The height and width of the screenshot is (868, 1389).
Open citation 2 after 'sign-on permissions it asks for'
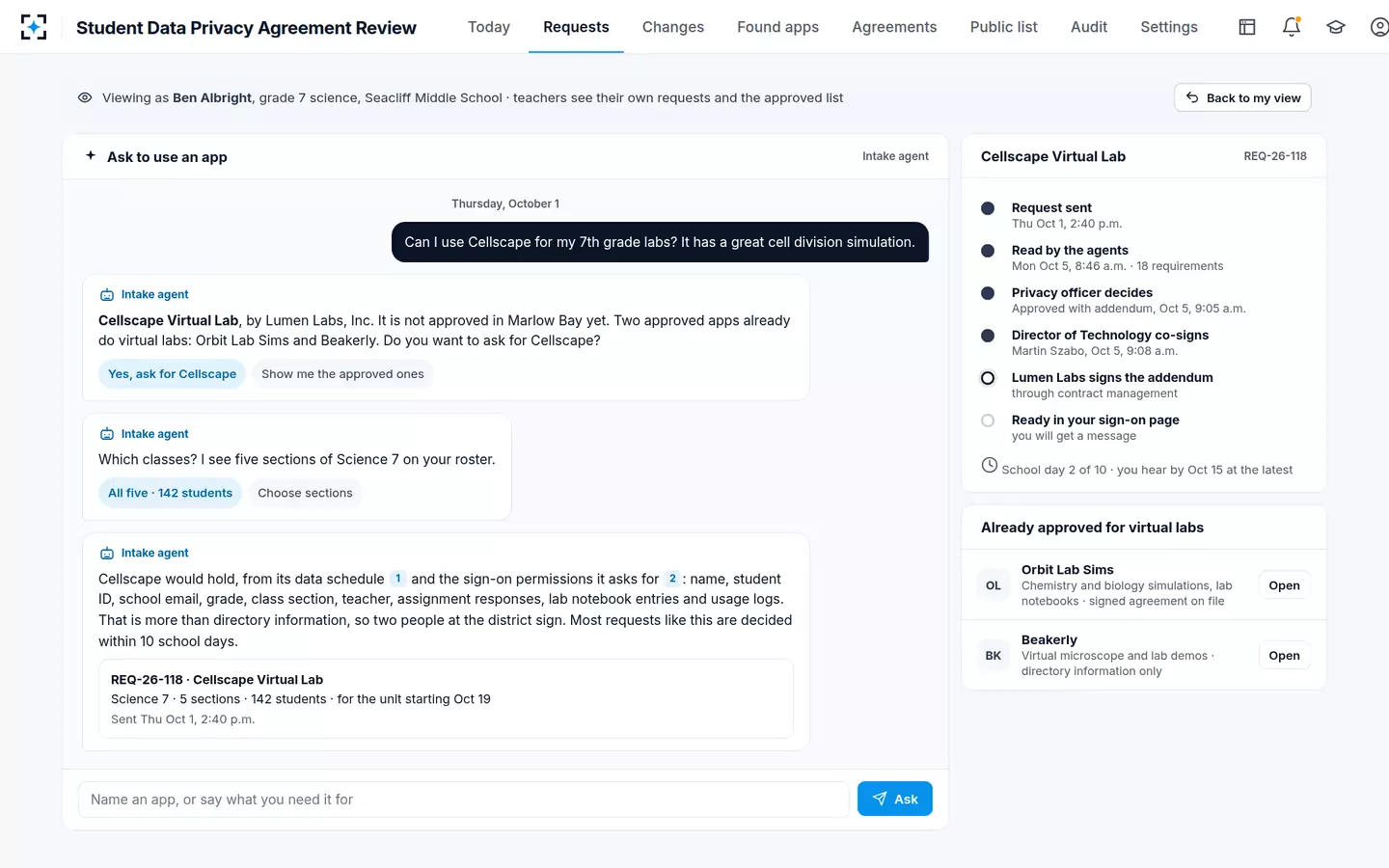[x=672, y=579]
